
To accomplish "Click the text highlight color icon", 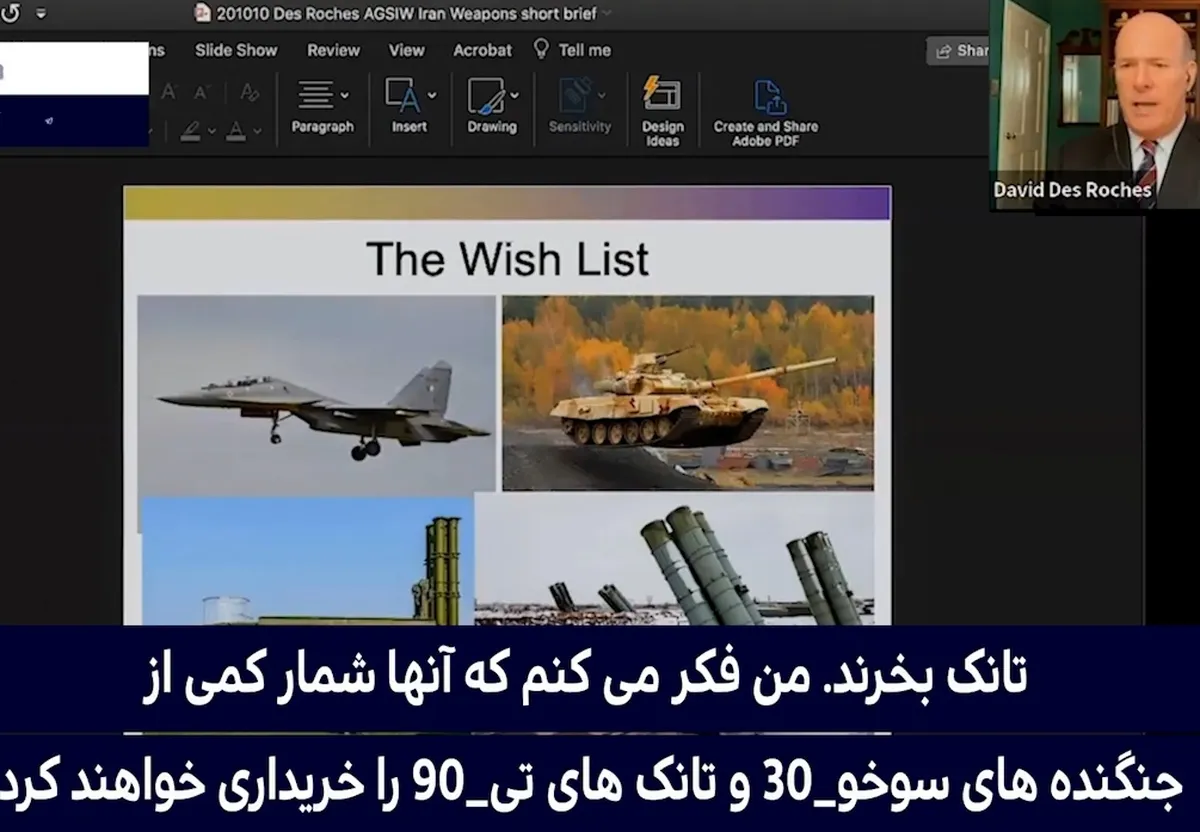I will (190, 130).
